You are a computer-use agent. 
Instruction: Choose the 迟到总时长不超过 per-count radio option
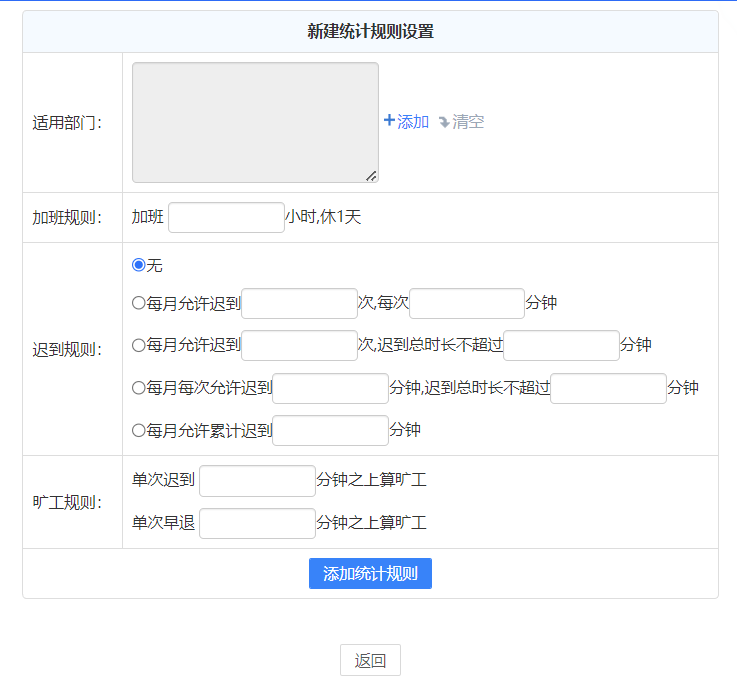coord(139,345)
